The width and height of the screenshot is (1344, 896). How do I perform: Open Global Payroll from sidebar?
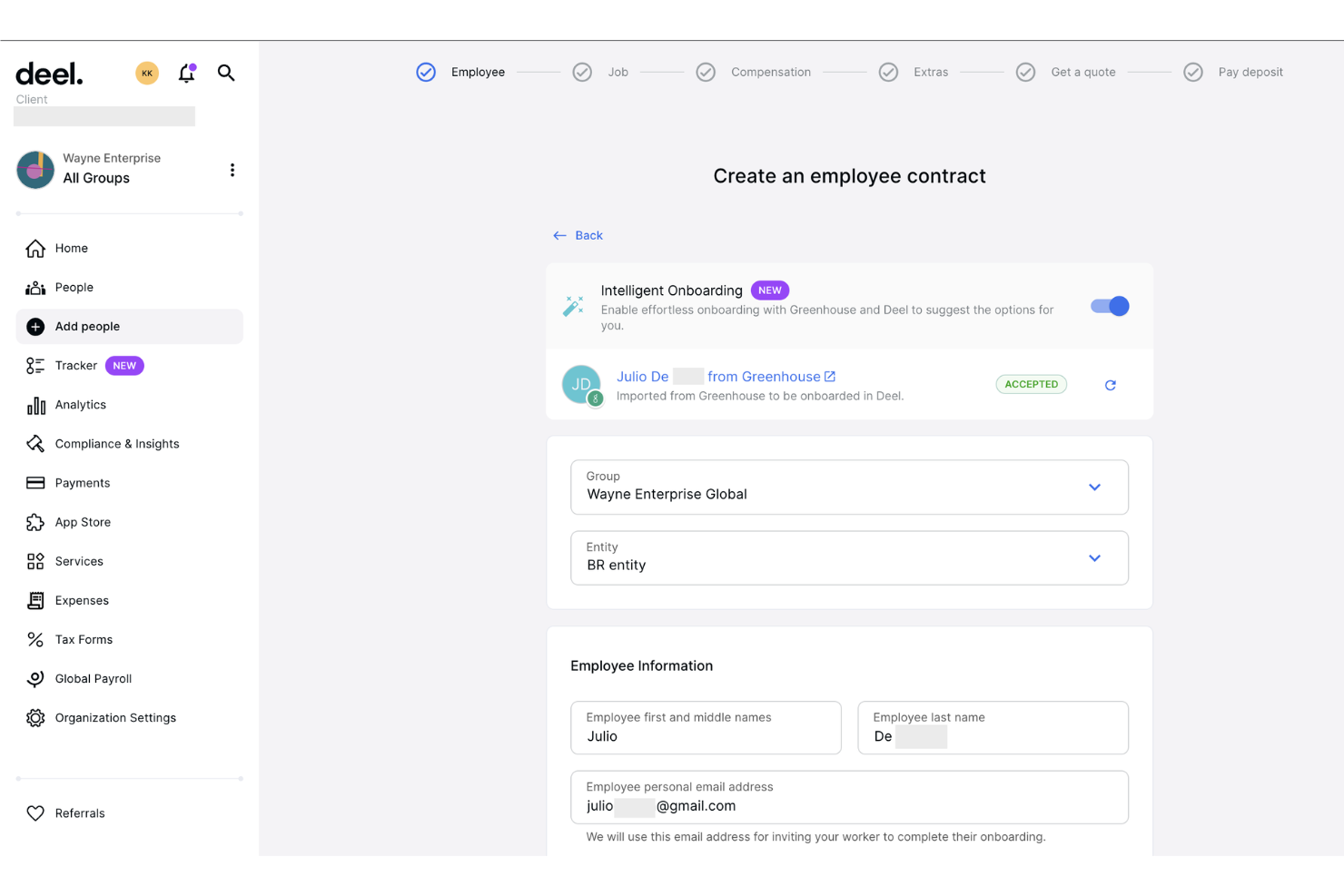coord(94,678)
